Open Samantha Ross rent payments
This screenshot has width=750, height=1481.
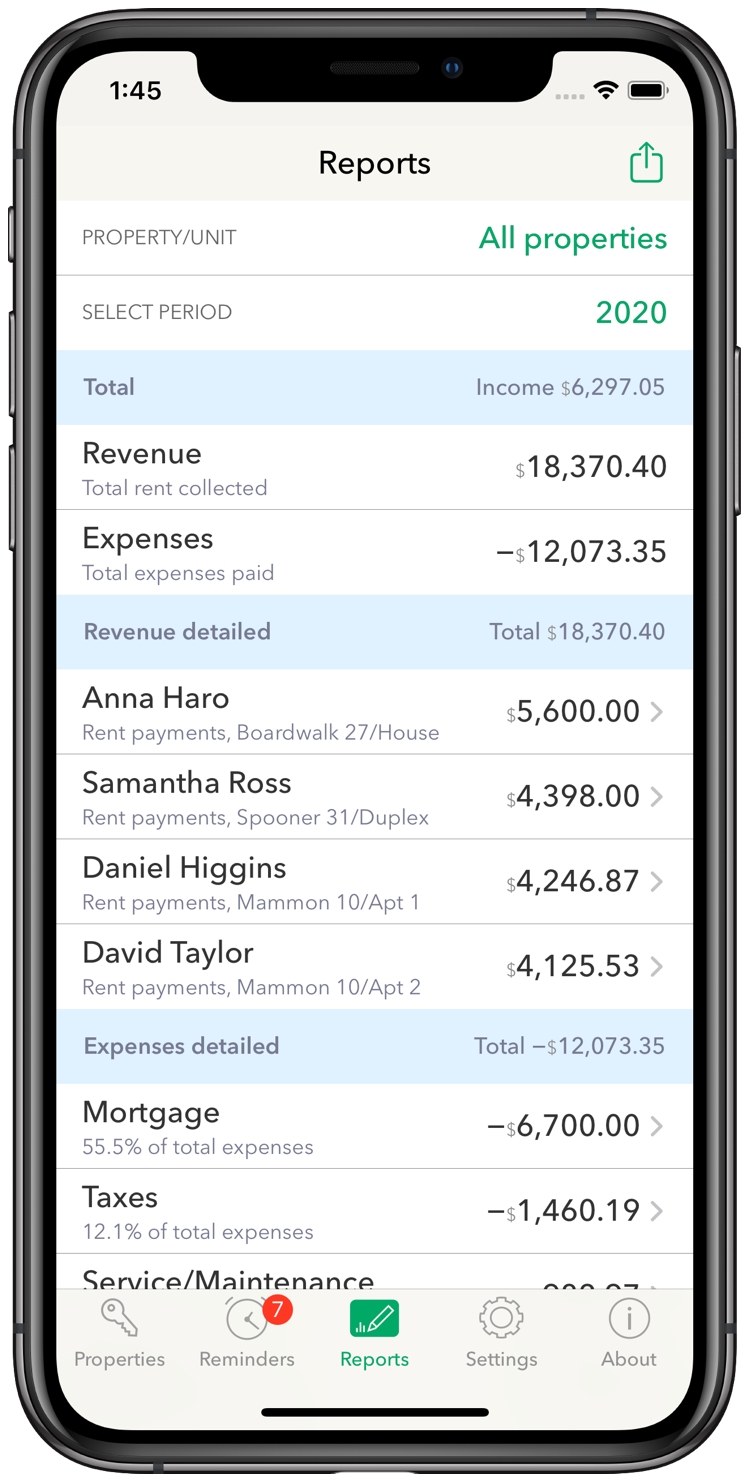(374, 797)
